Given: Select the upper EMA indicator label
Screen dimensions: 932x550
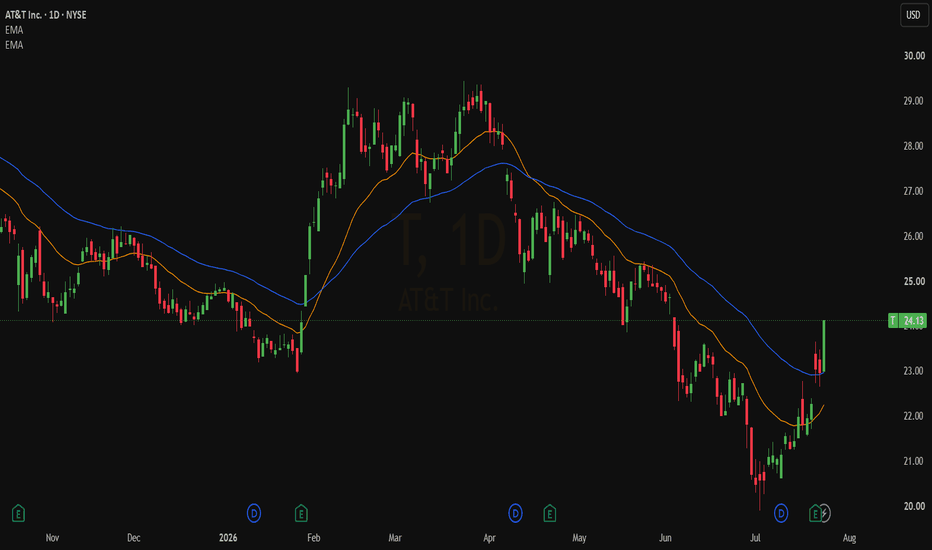Looking at the screenshot, I should click(14, 30).
